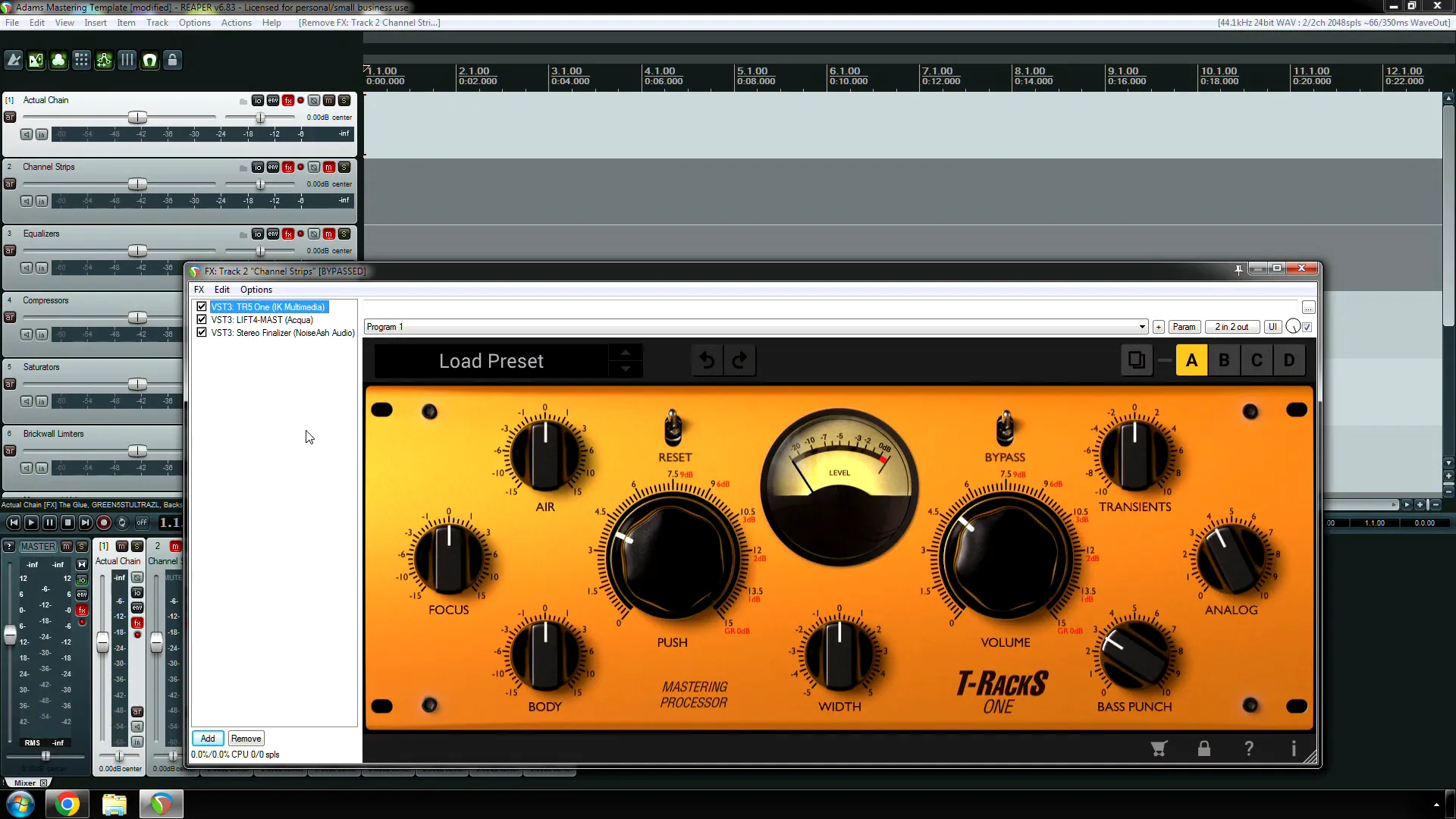This screenshot has width=1456, height=819.
Task: Toggle the locking padlock toolbar icon
Action: (172, 60)
